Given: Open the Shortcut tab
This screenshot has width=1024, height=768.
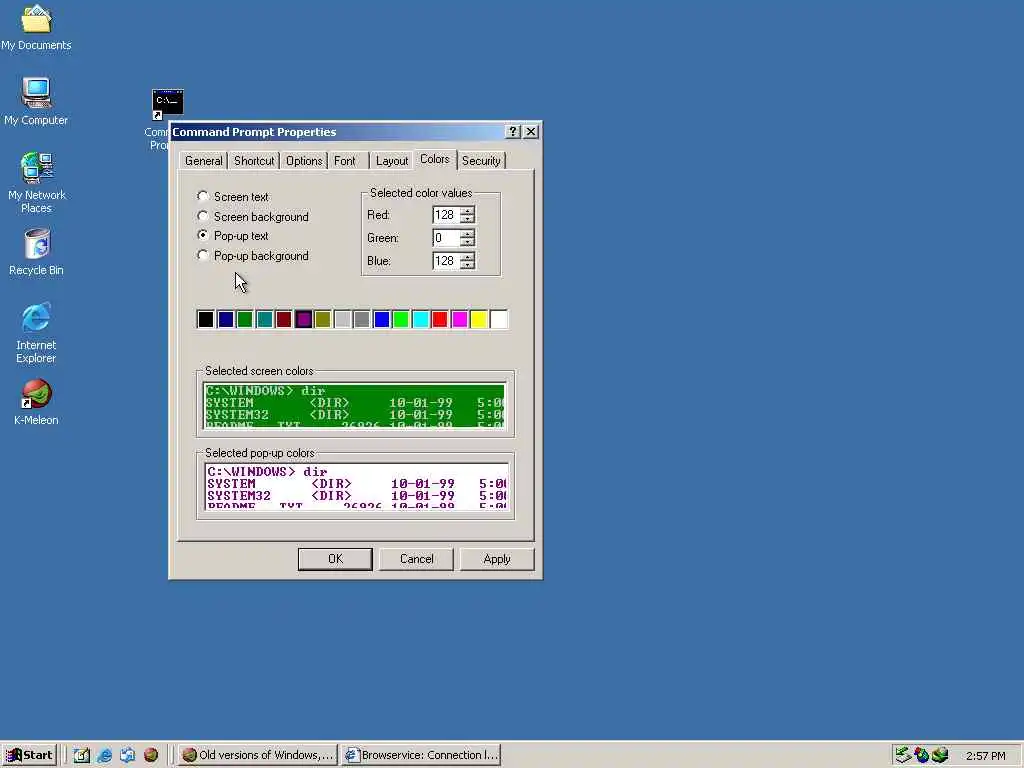Looking at the screenshot, I should pyautogui.click(x=253, y=161).
